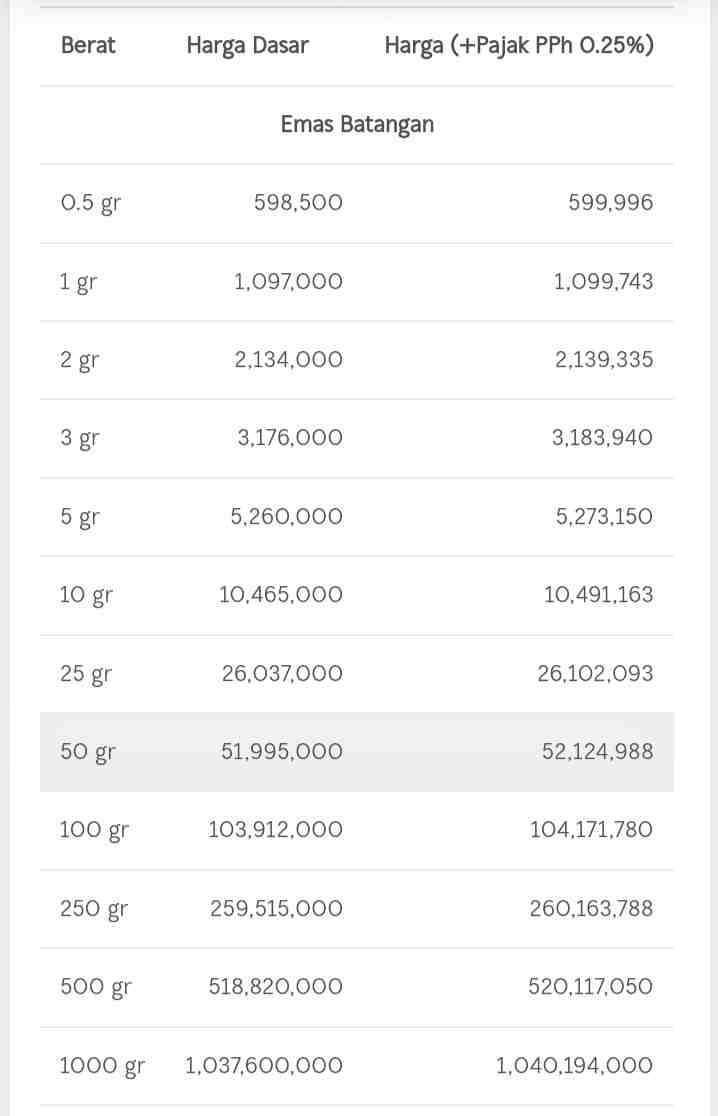Select the 10 gr row

pos(357,596)
